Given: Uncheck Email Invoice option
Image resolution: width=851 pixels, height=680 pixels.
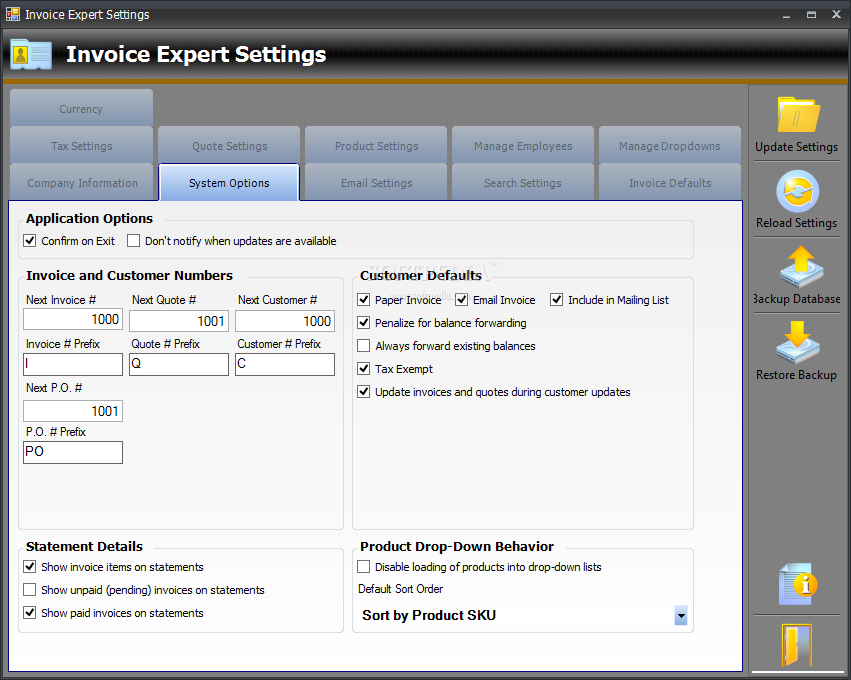Looking at the screenshot, I should tap(461, 300).
